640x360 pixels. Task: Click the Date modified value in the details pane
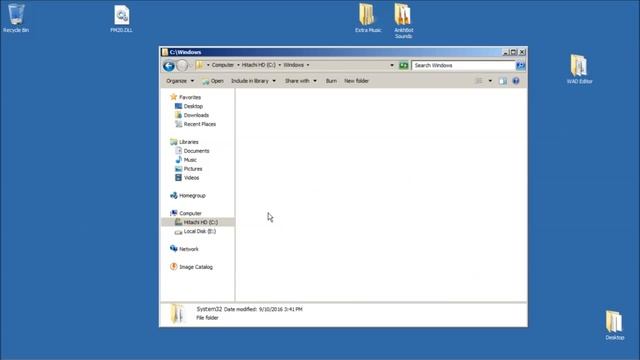click(x=280, y=309)
